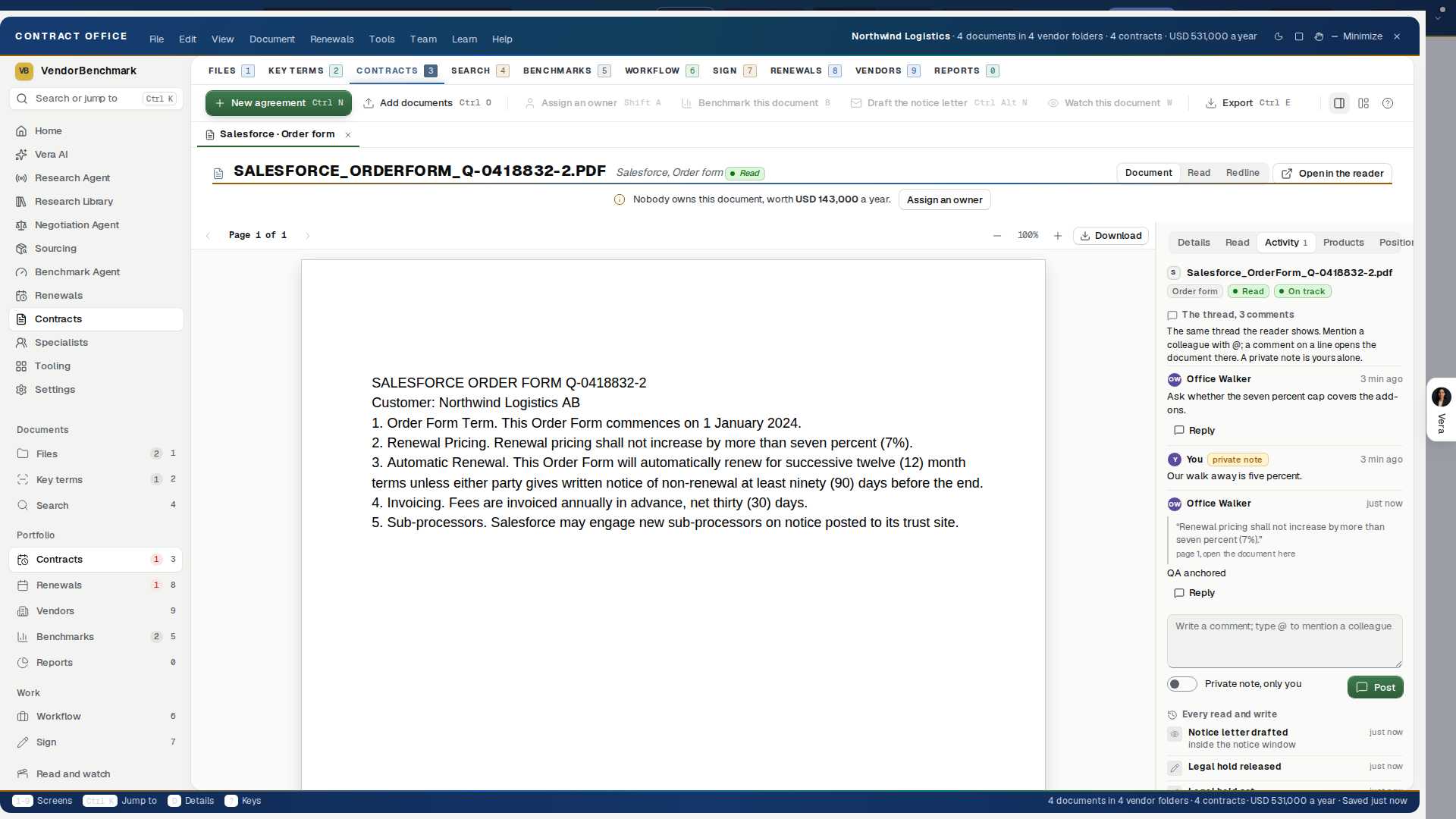This screenshot has width=1456, height=819.
Task: Go to Sourcing in the sidebar
Action: click(96, 249)
